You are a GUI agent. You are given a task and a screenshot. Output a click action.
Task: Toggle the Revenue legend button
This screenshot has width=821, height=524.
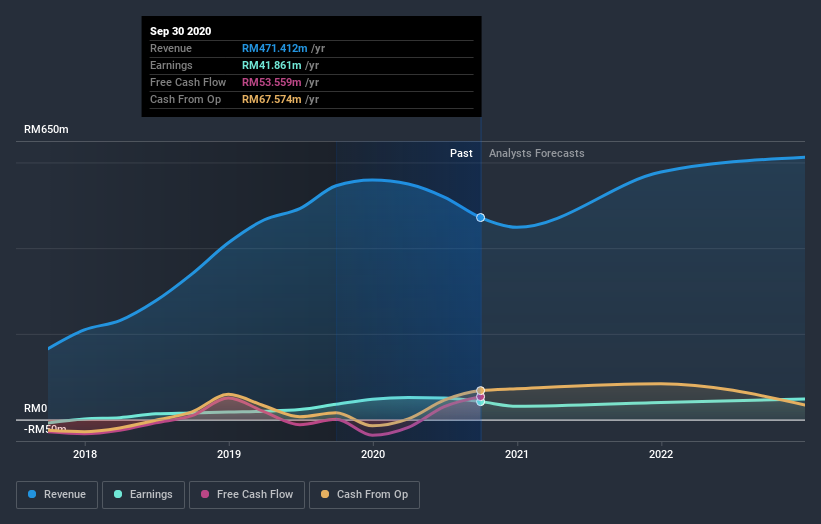click(57, 495)
